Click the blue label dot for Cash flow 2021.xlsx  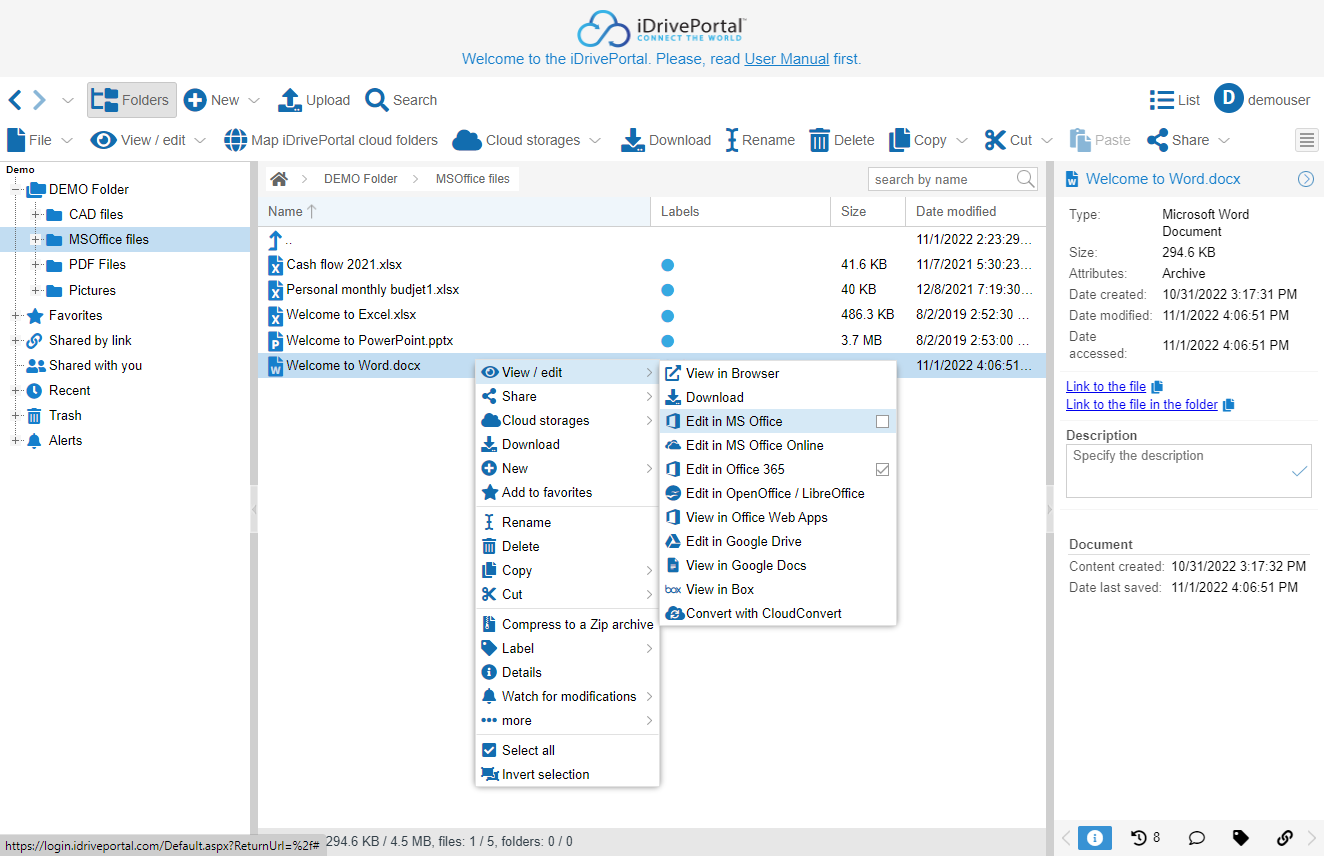[x=667, y=265]
